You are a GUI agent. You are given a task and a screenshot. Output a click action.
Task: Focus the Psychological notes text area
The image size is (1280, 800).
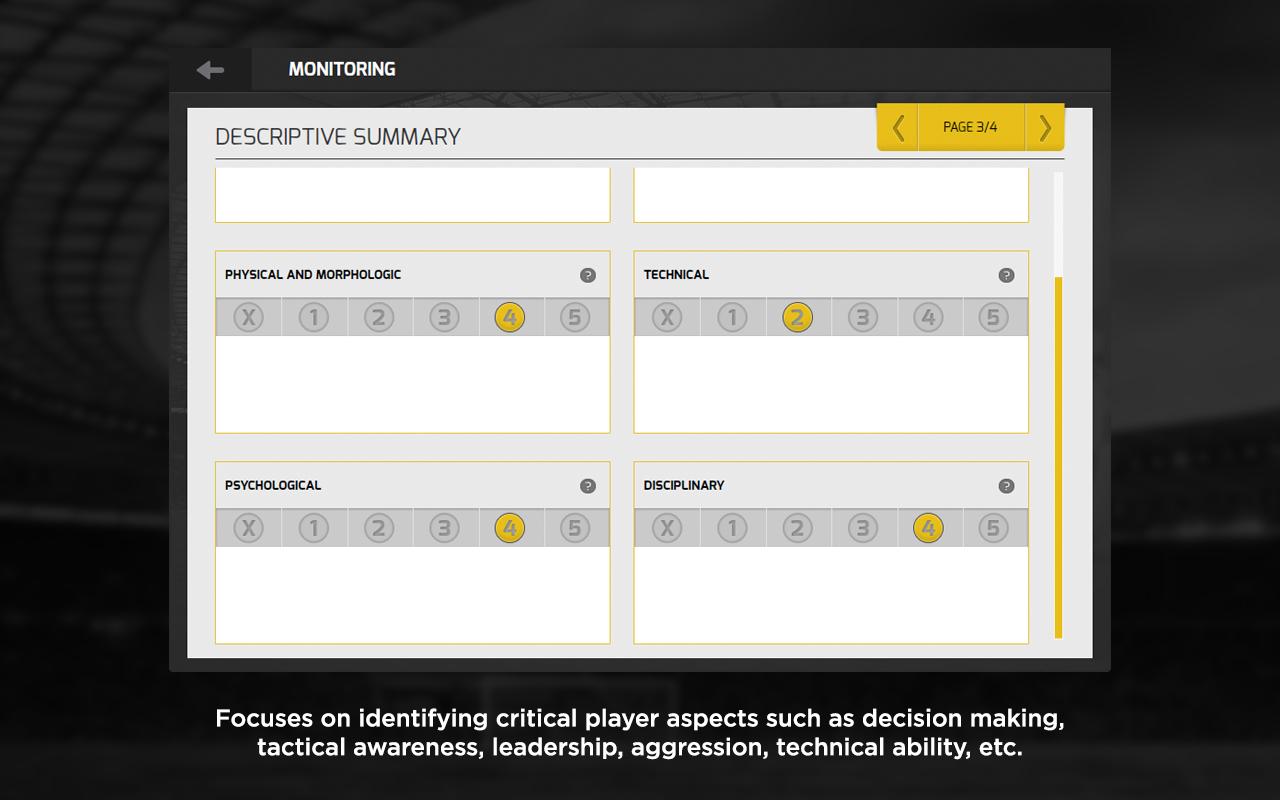pyautogui.click(x=412, y=594)
